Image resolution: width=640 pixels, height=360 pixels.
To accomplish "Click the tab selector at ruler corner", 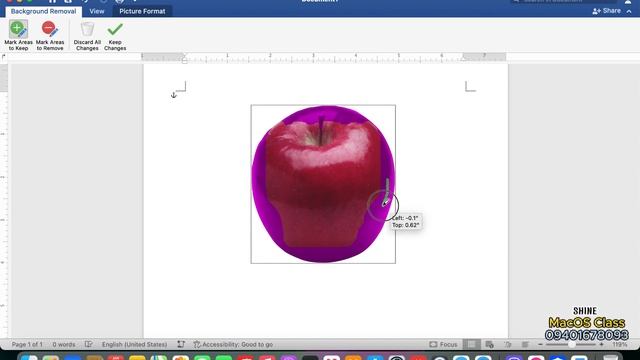I will pyautogui.click(x=4, y=57).
